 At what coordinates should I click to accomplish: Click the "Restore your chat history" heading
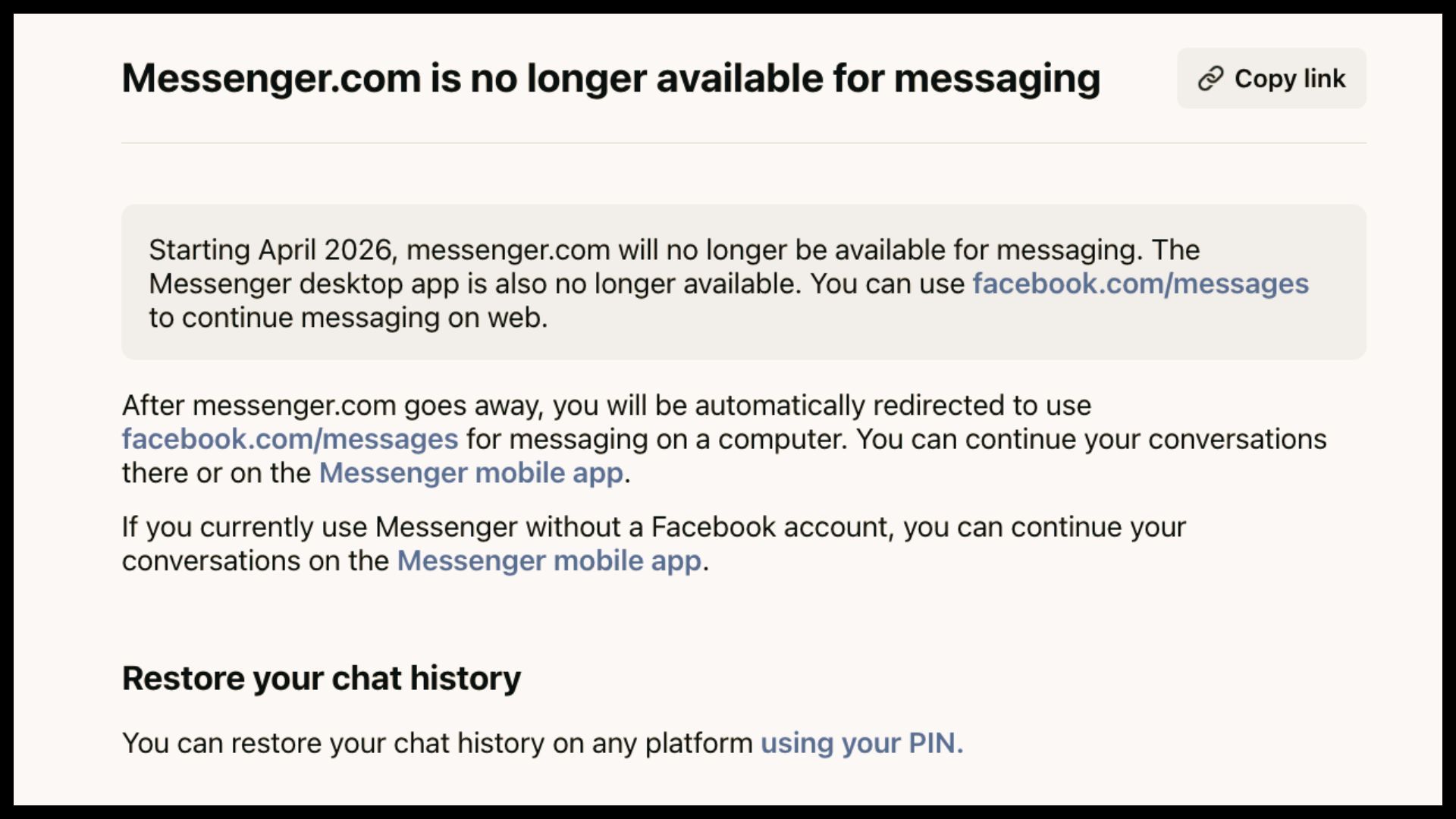pyautogui.click(x=322, y=678)
